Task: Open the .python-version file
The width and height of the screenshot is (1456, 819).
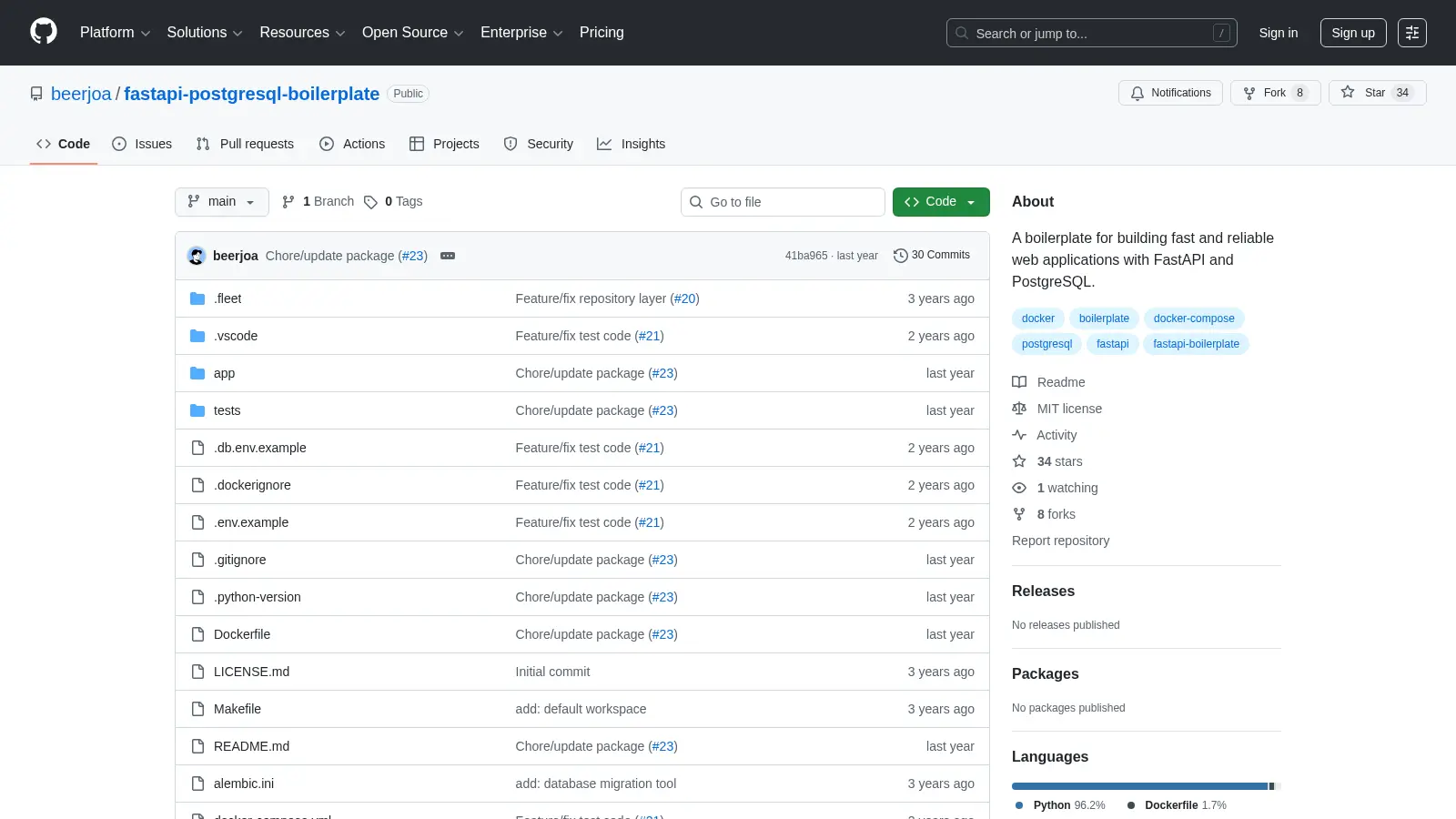Action: tap(258, 597)
